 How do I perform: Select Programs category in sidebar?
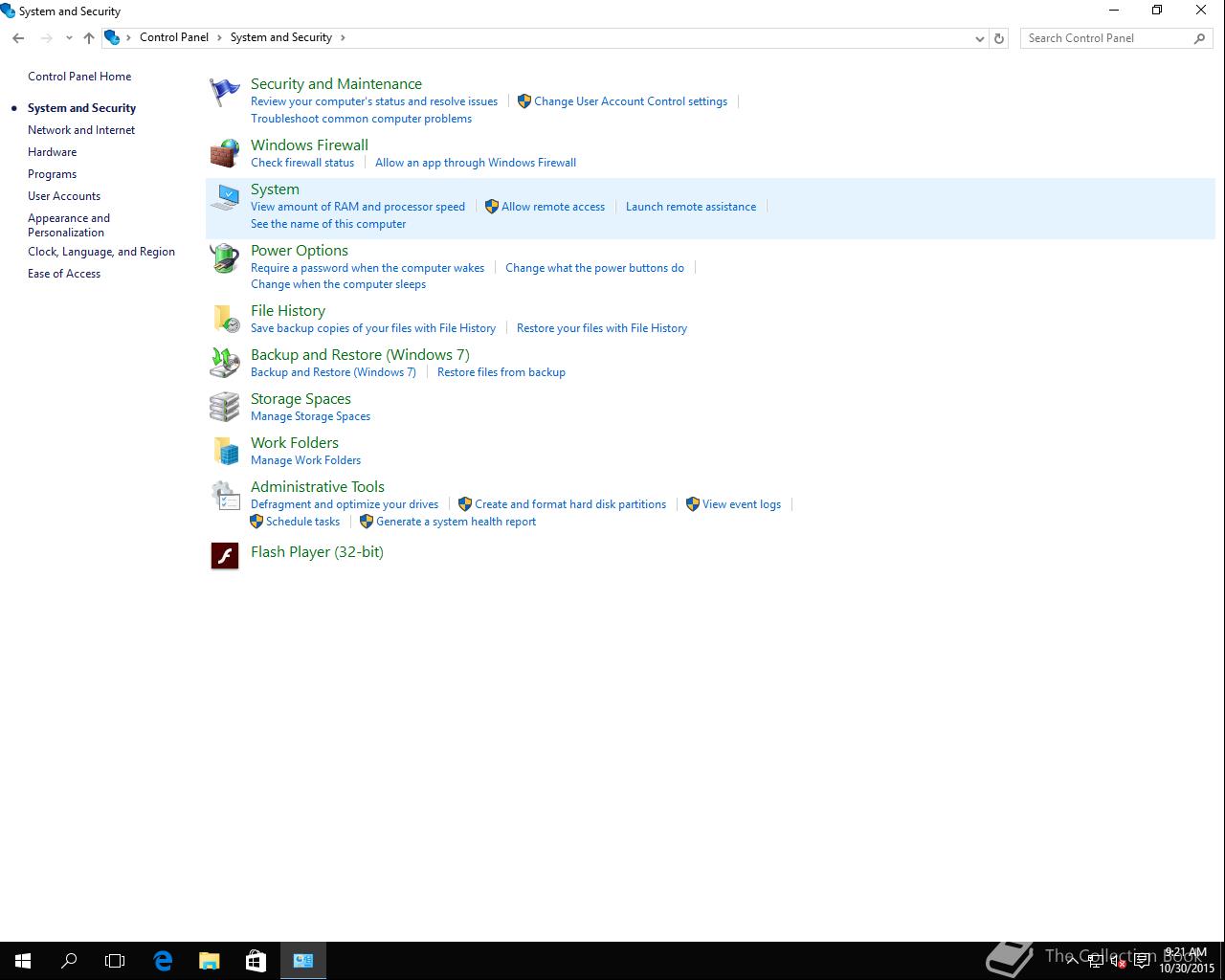[x=52, y=174]
